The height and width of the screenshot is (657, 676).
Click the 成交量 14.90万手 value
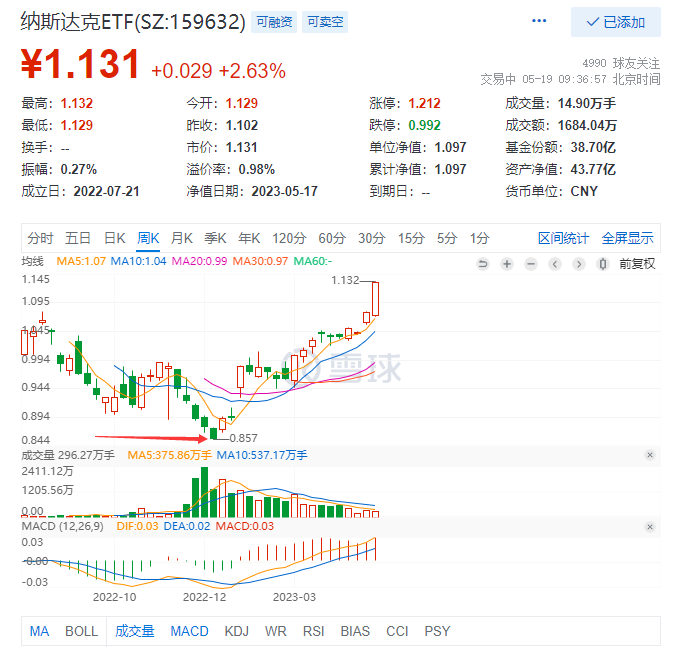point(586,103)
